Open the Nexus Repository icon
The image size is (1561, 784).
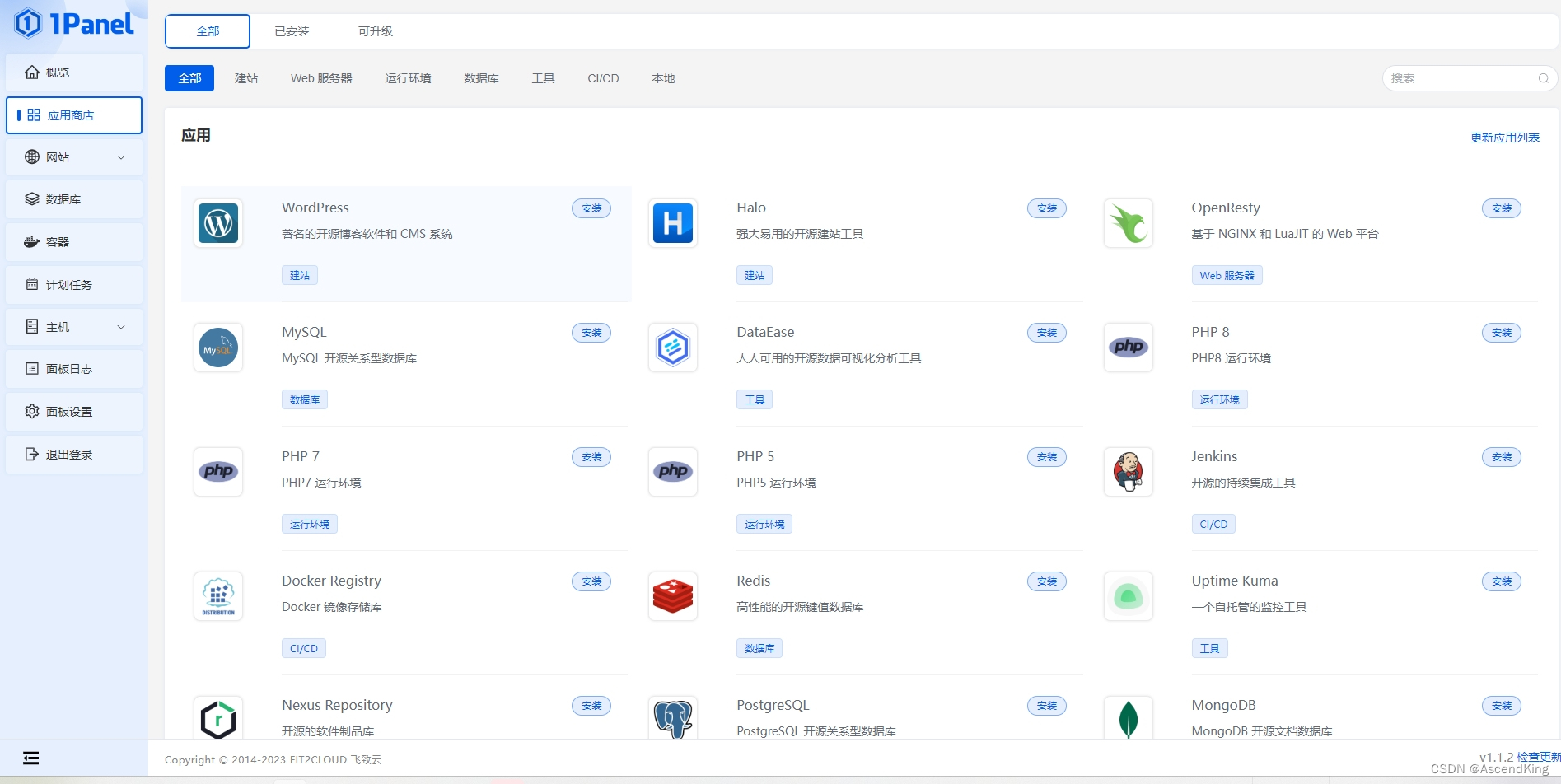218,718
